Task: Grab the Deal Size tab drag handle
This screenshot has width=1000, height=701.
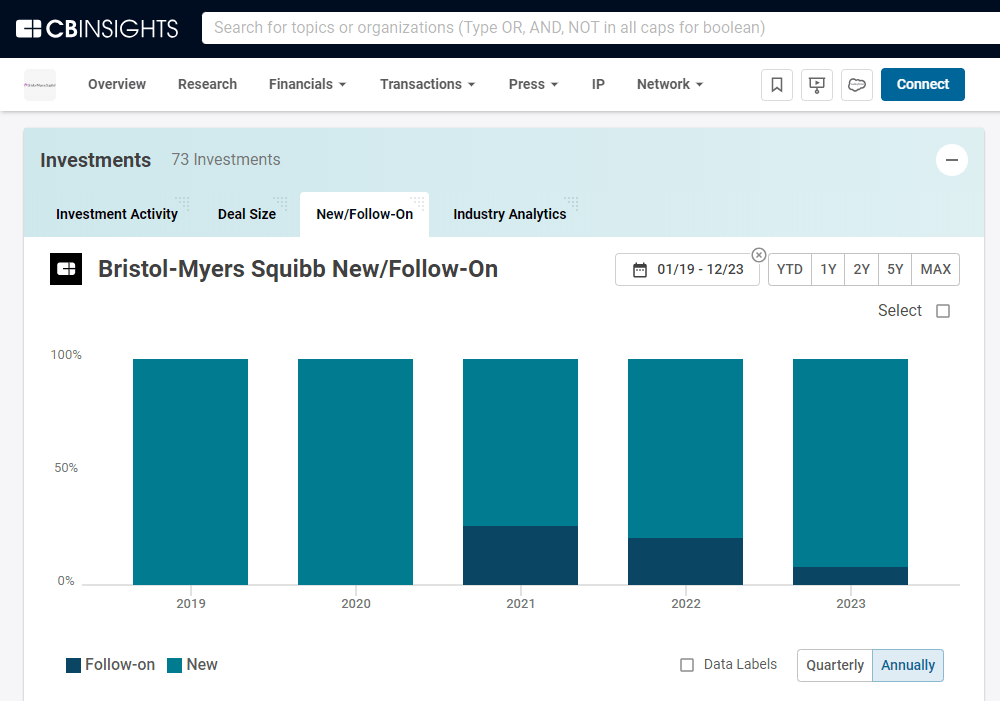Action: point(281,203)
